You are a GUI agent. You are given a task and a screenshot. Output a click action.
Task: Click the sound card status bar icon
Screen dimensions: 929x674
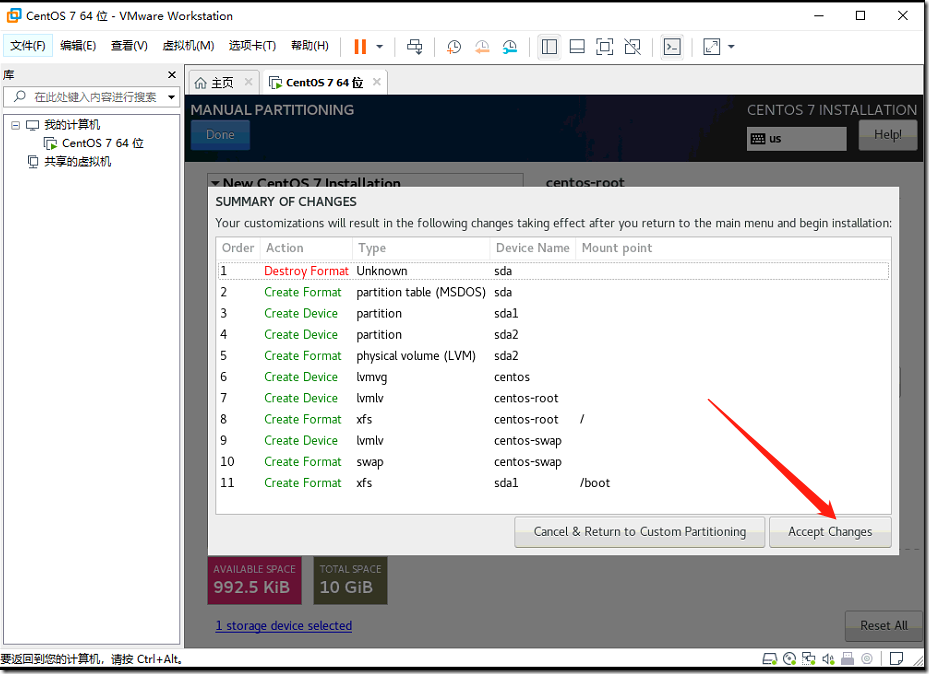[828, 659]
